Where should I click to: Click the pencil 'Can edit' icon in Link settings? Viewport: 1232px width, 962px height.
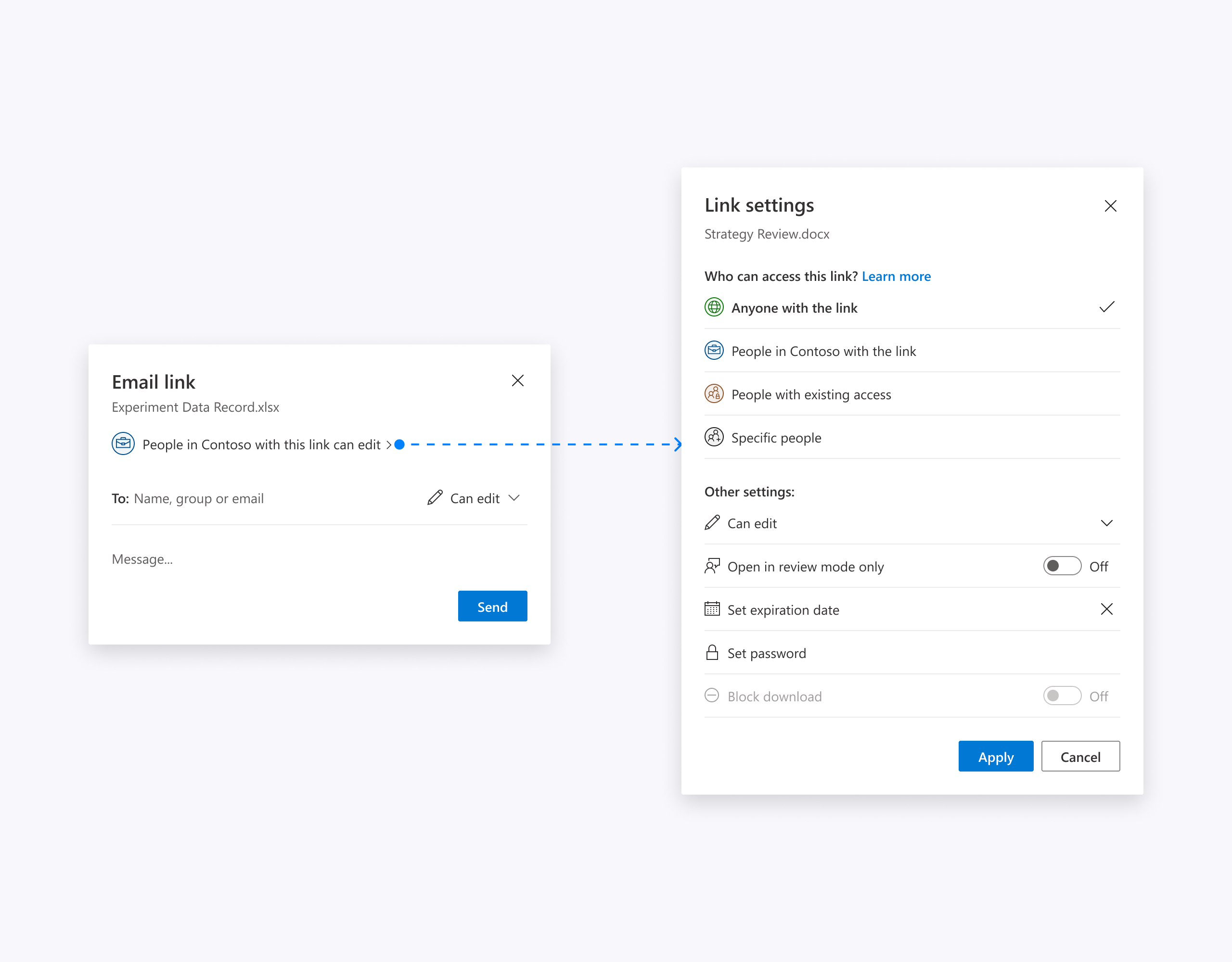(x=715, y=522)
